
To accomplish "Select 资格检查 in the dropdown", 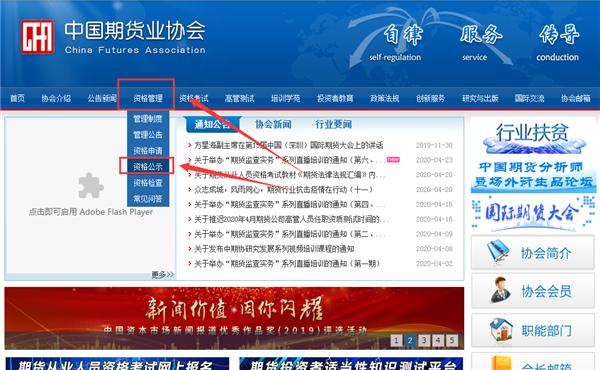I will point(148,183).
